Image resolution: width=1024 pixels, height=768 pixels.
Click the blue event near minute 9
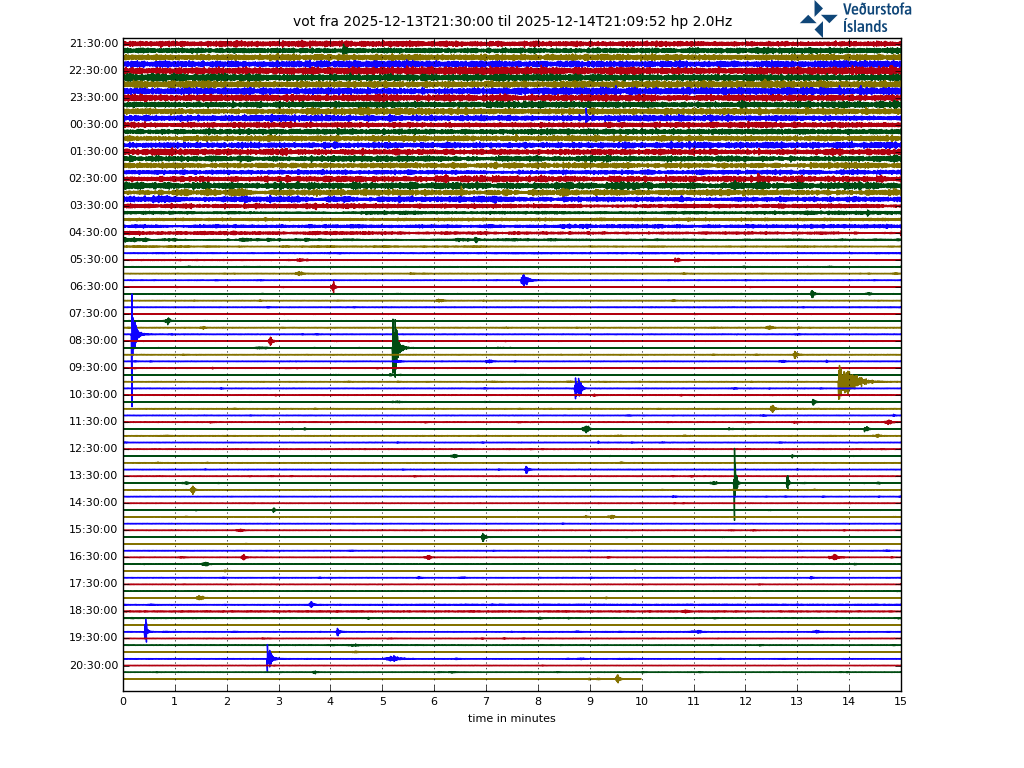(x=578, y=388)
